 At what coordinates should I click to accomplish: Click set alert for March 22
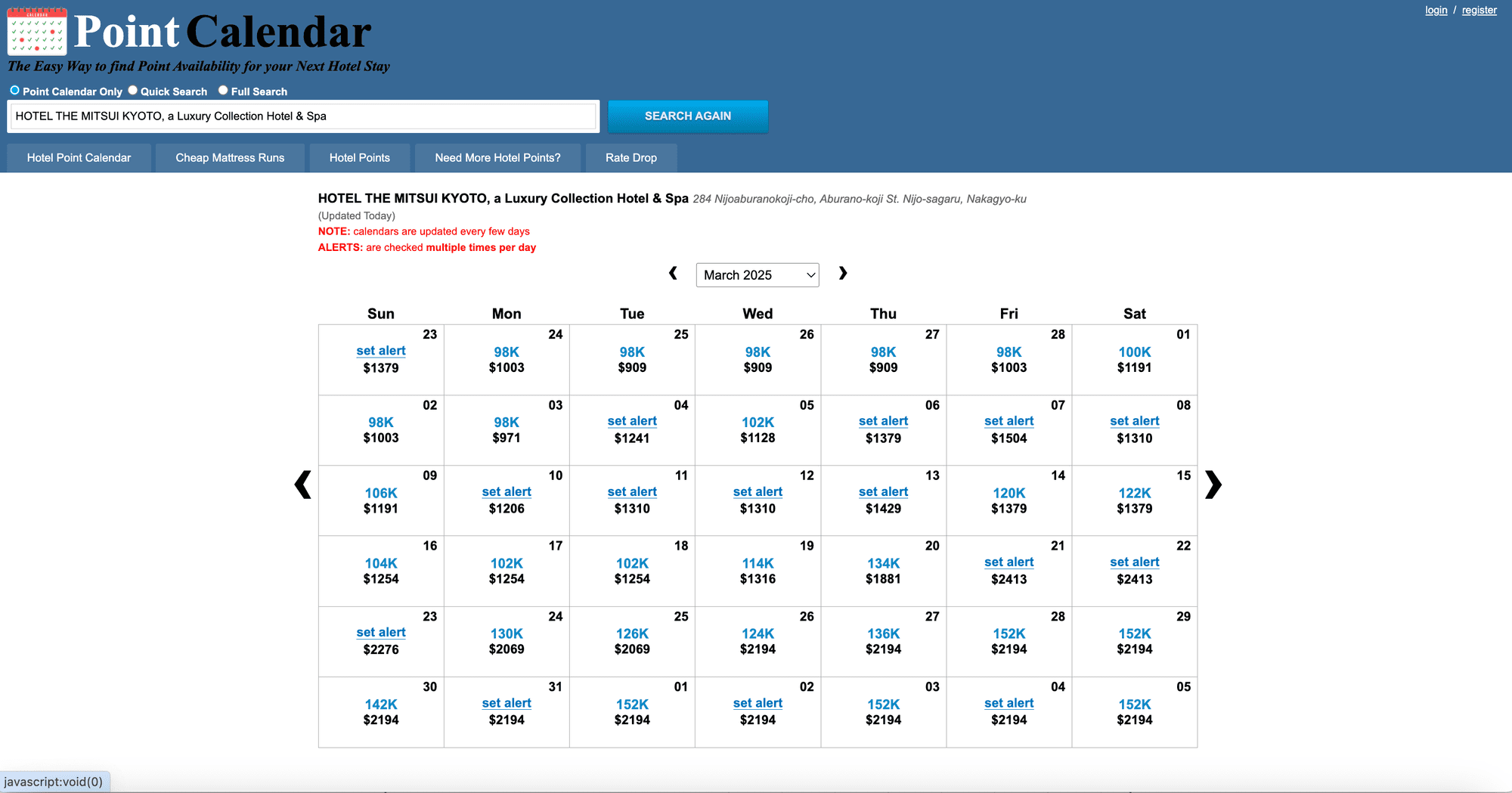(x=1135, y=562)
